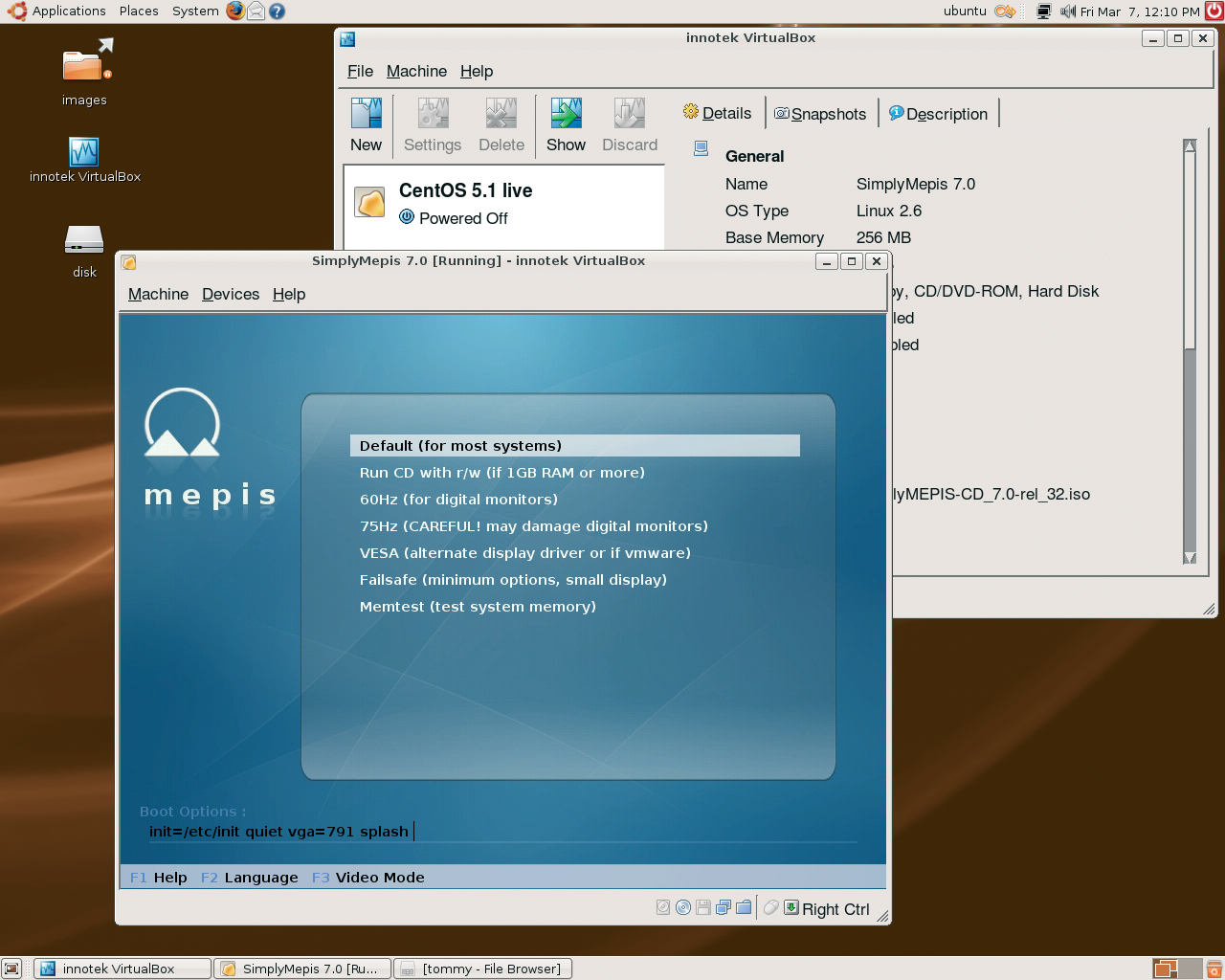Image resolution: width=1225 pixels, height=980 pixels.
Task: Click F1 Help at bottom of boot screen
Action: (x=159, y=878)
